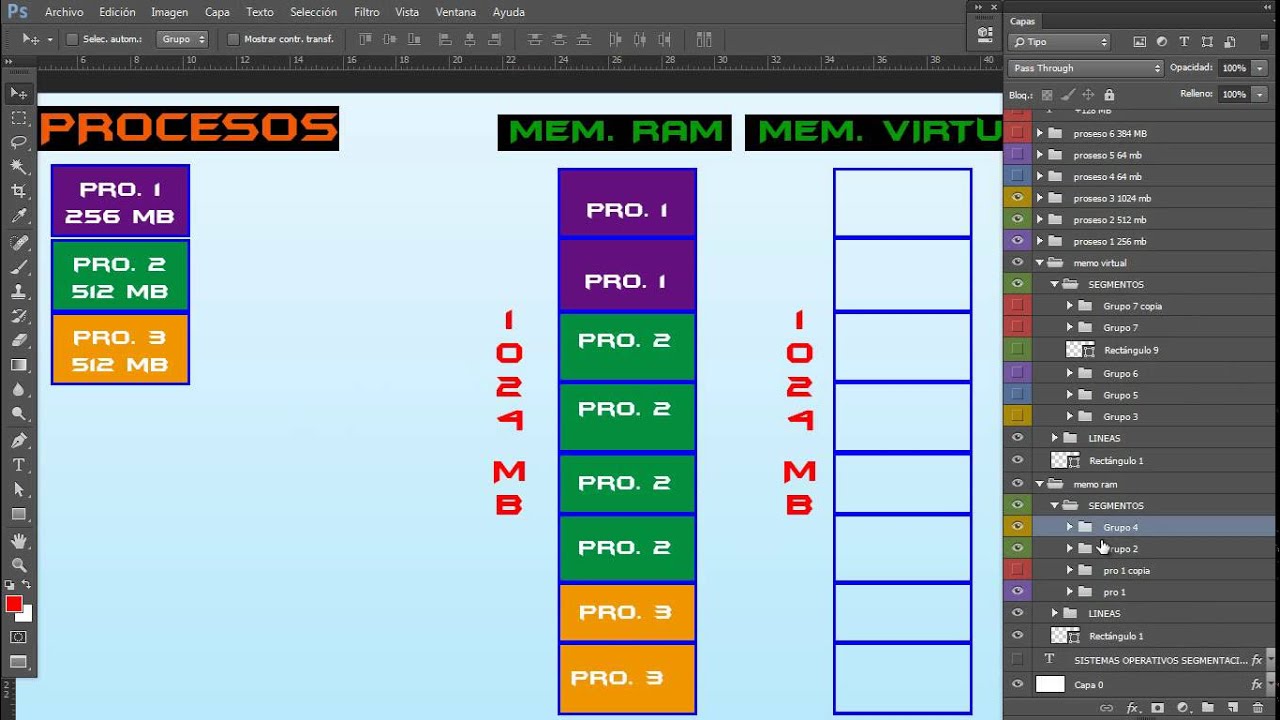Select the Eyedropper tool
Screen dimensions: 1280x720
pyautogui.click(x=18, y=216)
